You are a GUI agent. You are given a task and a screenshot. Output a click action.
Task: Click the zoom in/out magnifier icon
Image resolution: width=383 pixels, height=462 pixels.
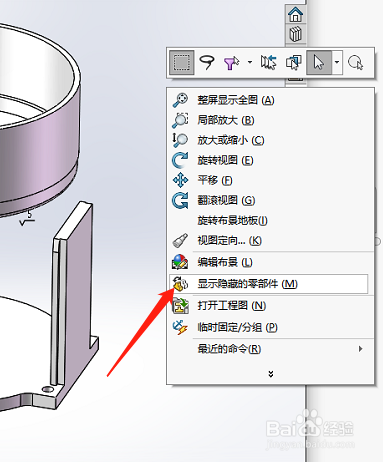click(x=180, y=140)
